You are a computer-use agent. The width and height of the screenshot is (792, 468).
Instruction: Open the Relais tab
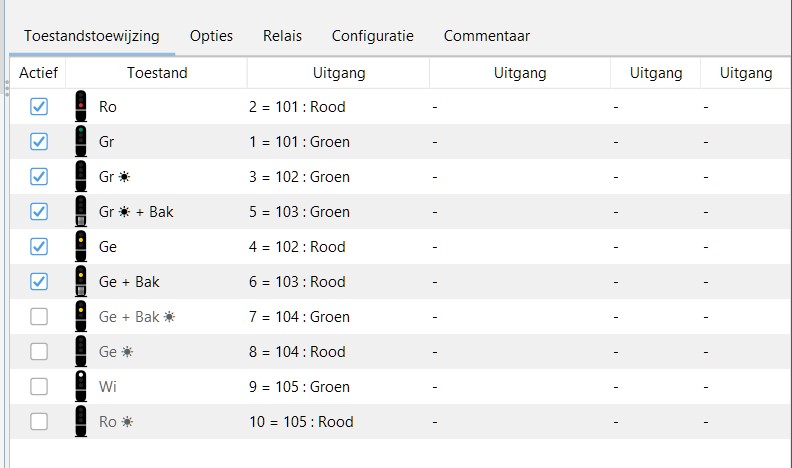click(x=282, y=36)
